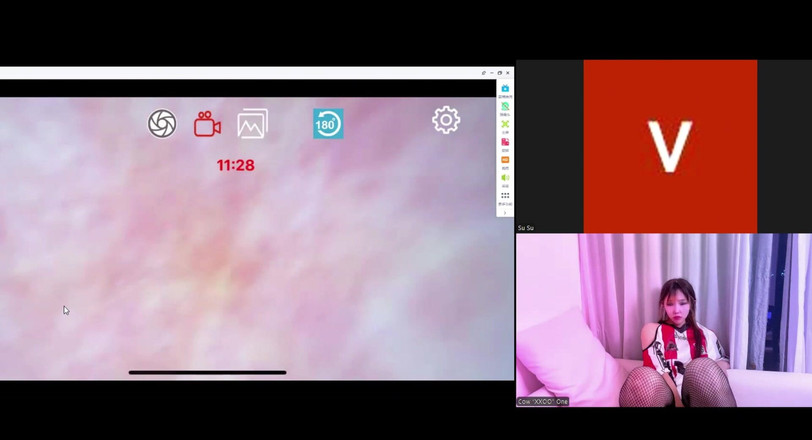The image size is (812, 440).
Task: Select the bottom participant video tile
Action: (x=664, y=320)
